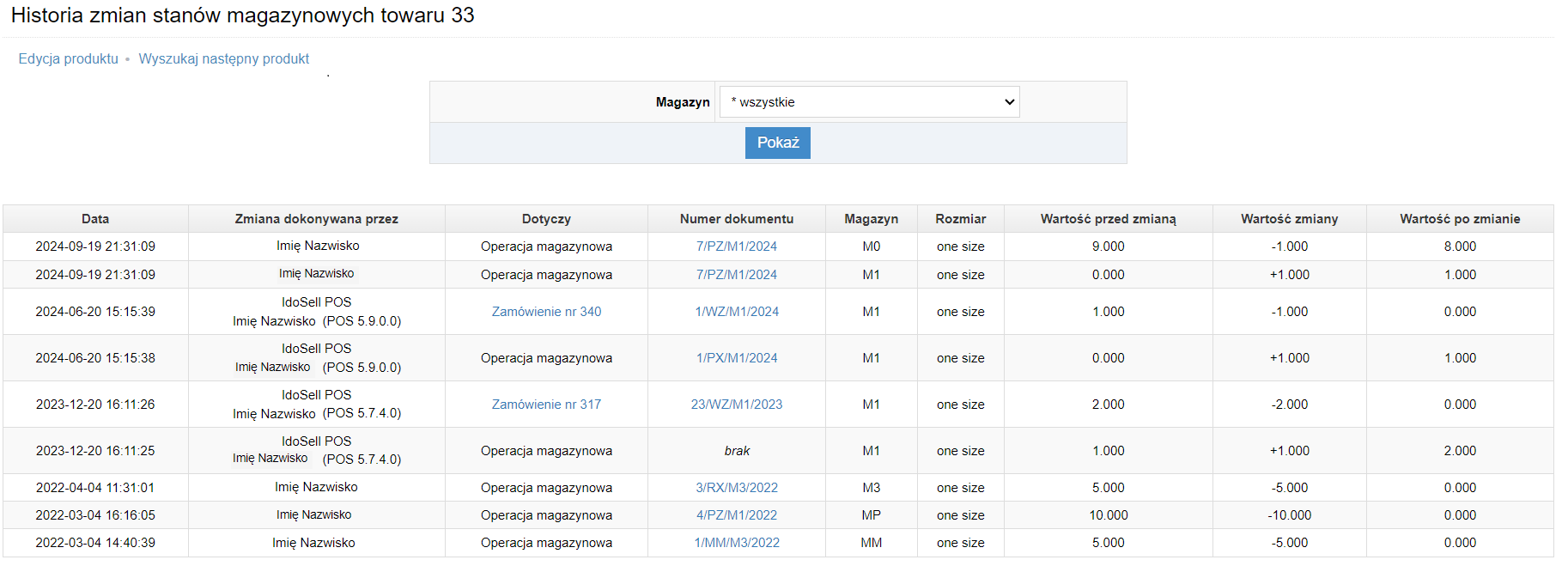Open document 1/MM/M3/2022
Viewport: 1568px width, 572px height.
pos(737,543)
